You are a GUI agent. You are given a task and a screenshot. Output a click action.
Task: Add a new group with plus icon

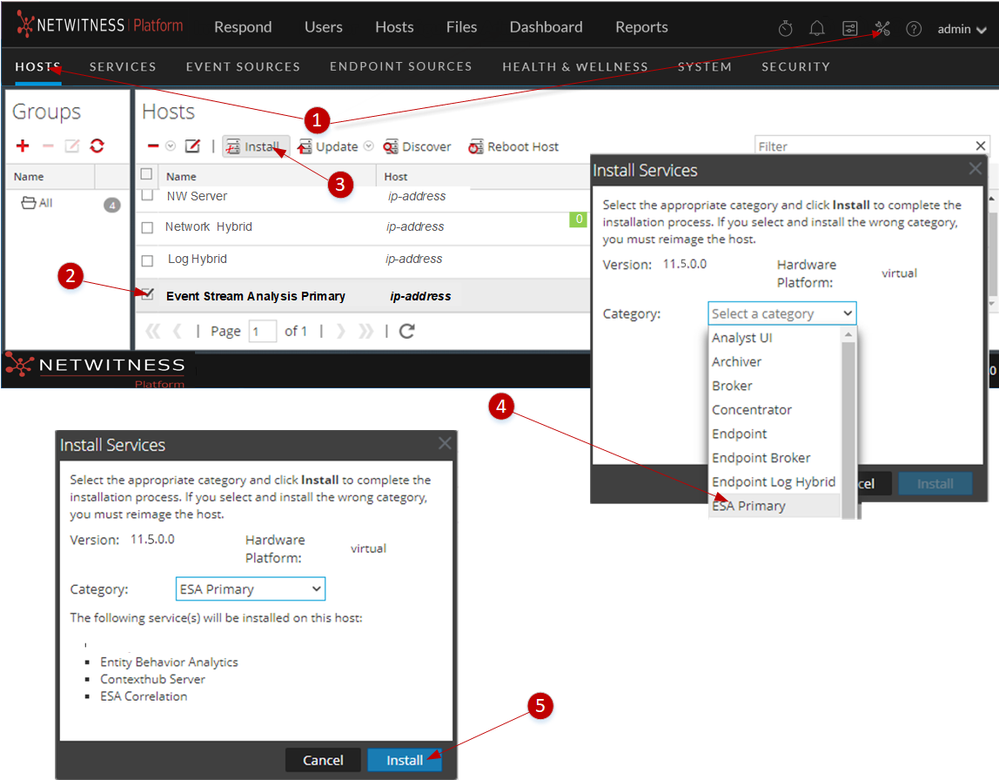[x=23, y=146]
